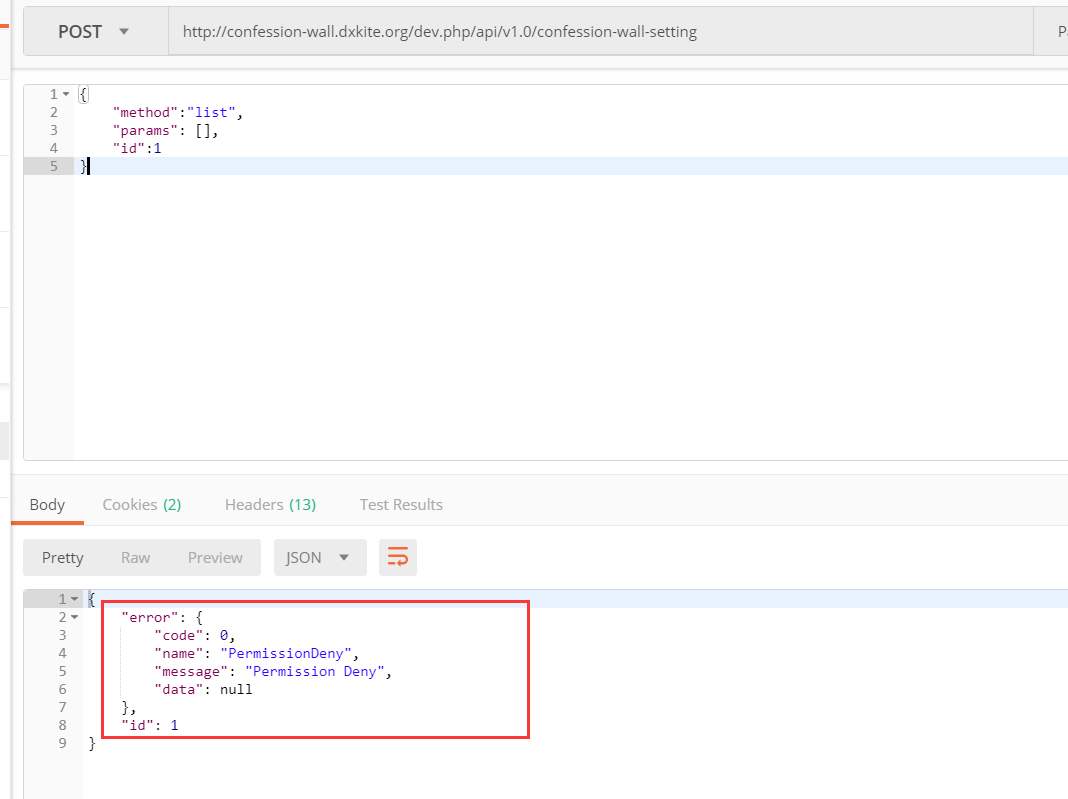Collapse the response root object at line 1
Screen dimensions: 1068x799
pyautogui.click(x=75, y=599)
